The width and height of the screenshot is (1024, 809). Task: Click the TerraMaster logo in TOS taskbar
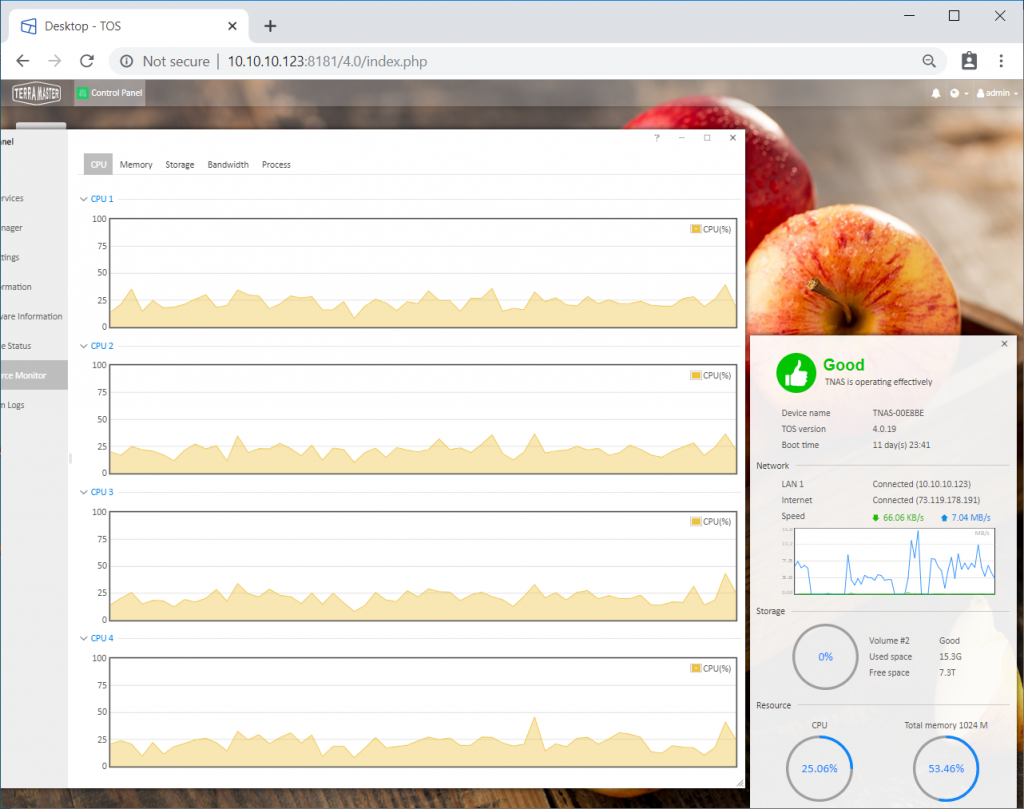(37, 93)
